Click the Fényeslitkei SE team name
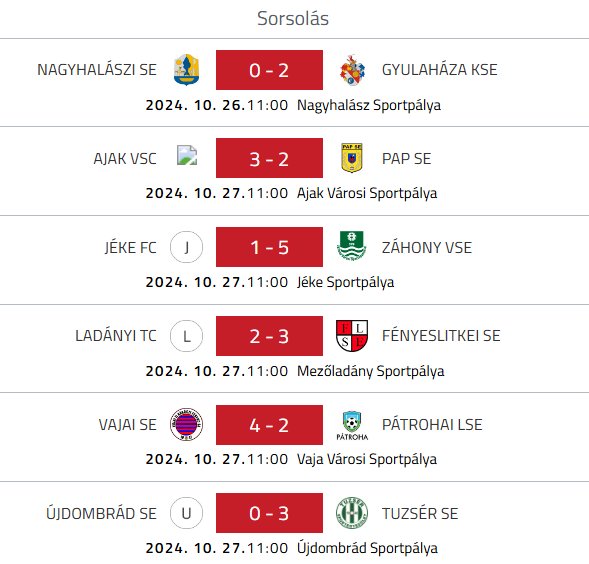Viewport: 589px width, 564px height. click(x=441, y=336)
